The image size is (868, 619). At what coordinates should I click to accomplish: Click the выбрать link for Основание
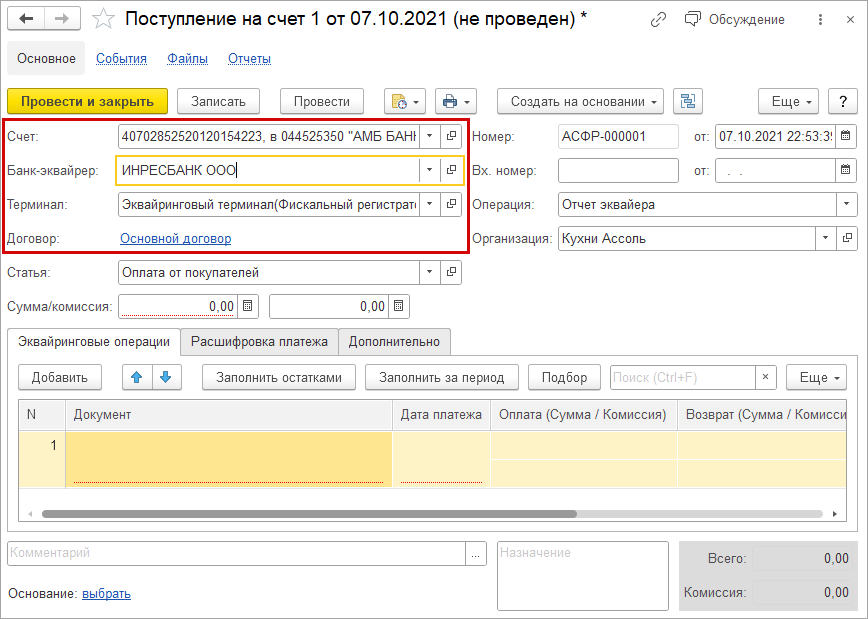[x=106, y=594]
